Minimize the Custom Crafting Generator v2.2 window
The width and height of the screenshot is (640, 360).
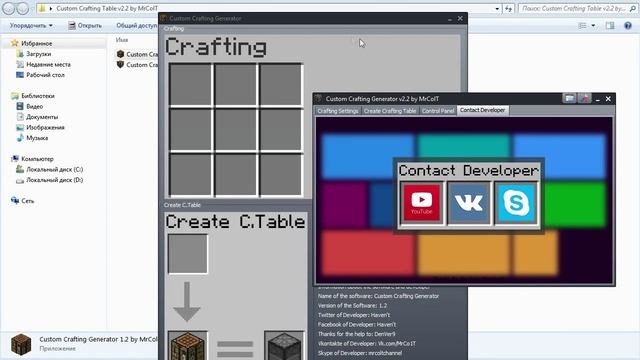point(598,99)
